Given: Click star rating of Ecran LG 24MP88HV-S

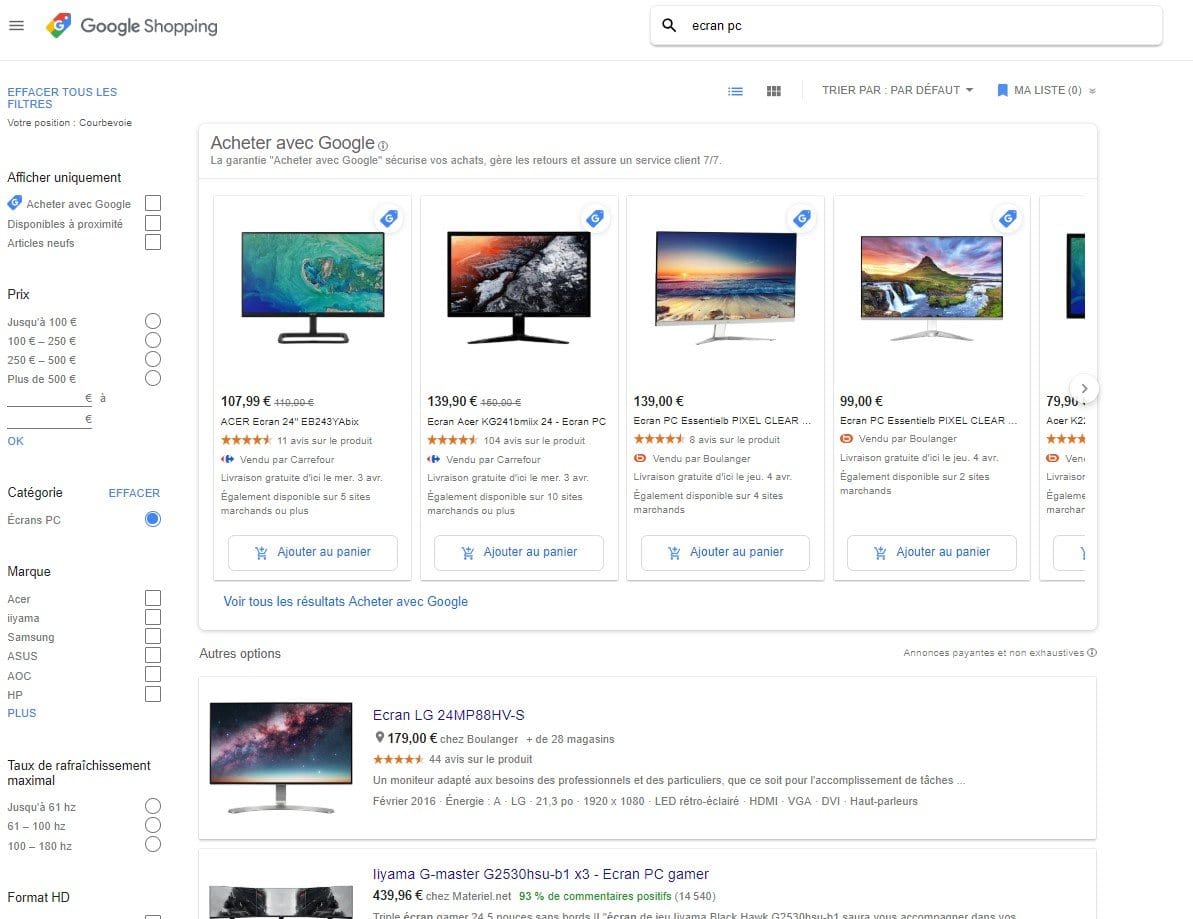Looking at the screenshot, I should [398, 759].
